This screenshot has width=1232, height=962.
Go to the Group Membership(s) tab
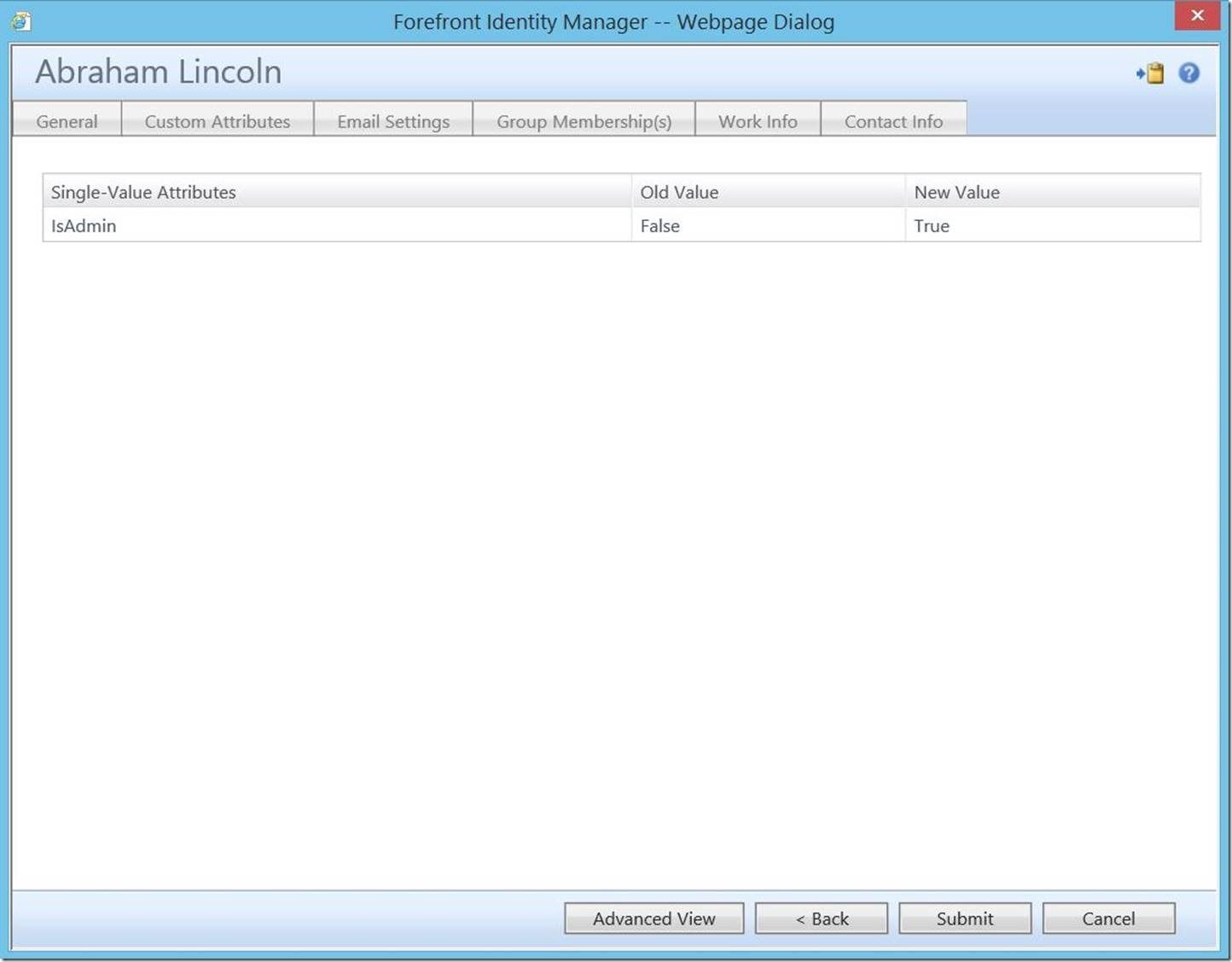(x=584, y=121)
